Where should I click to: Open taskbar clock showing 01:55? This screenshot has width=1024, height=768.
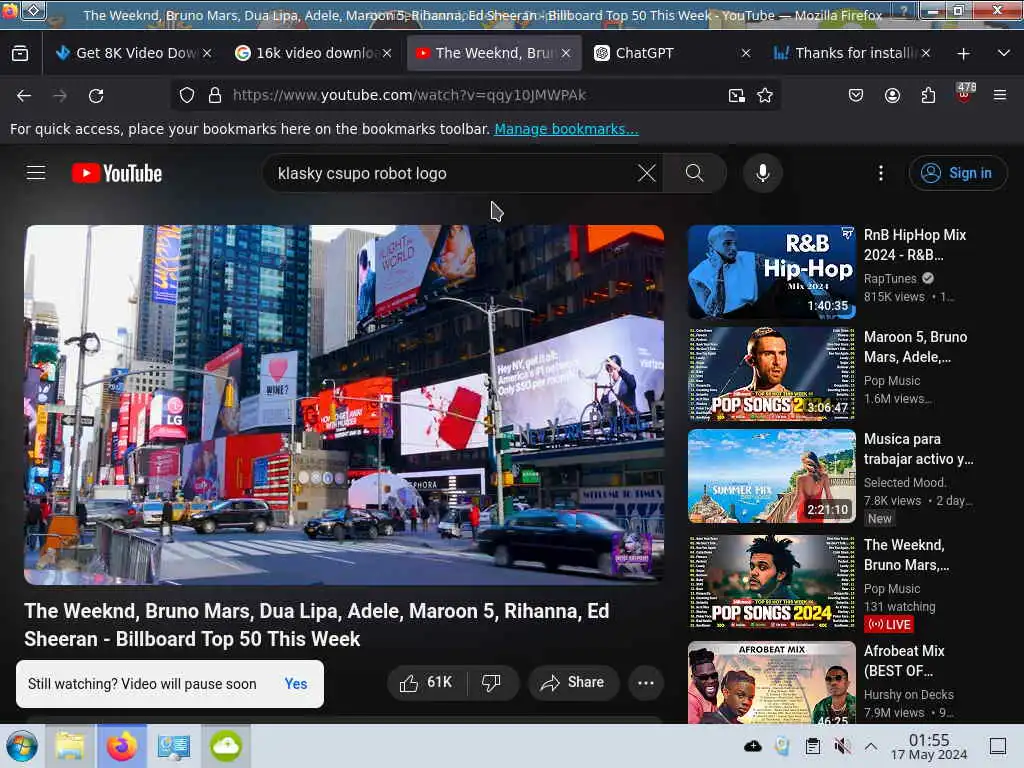pyautogui.click(x=929, y=746)
